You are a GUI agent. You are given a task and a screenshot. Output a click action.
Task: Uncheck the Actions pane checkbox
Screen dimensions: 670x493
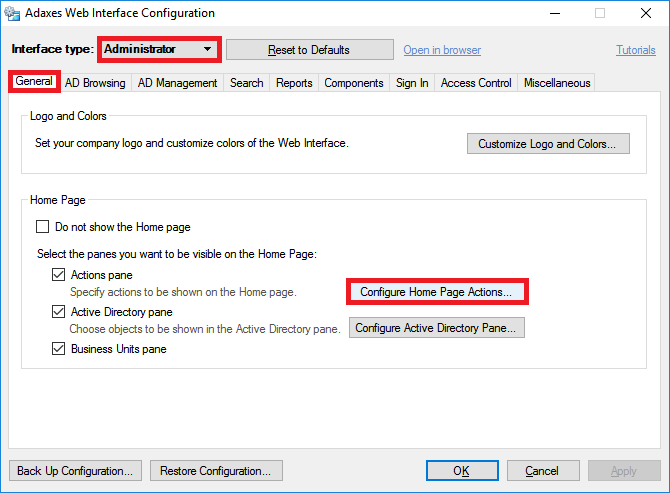[x=59, y=275]
